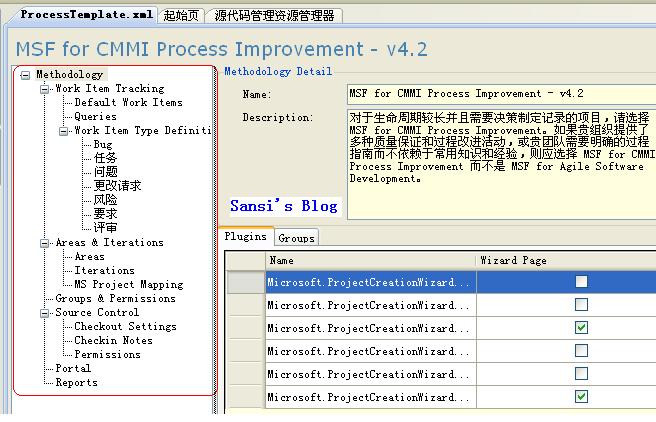Open the Queries tree item
Viewport: 656px width, 422px height.
coord(95,116)
